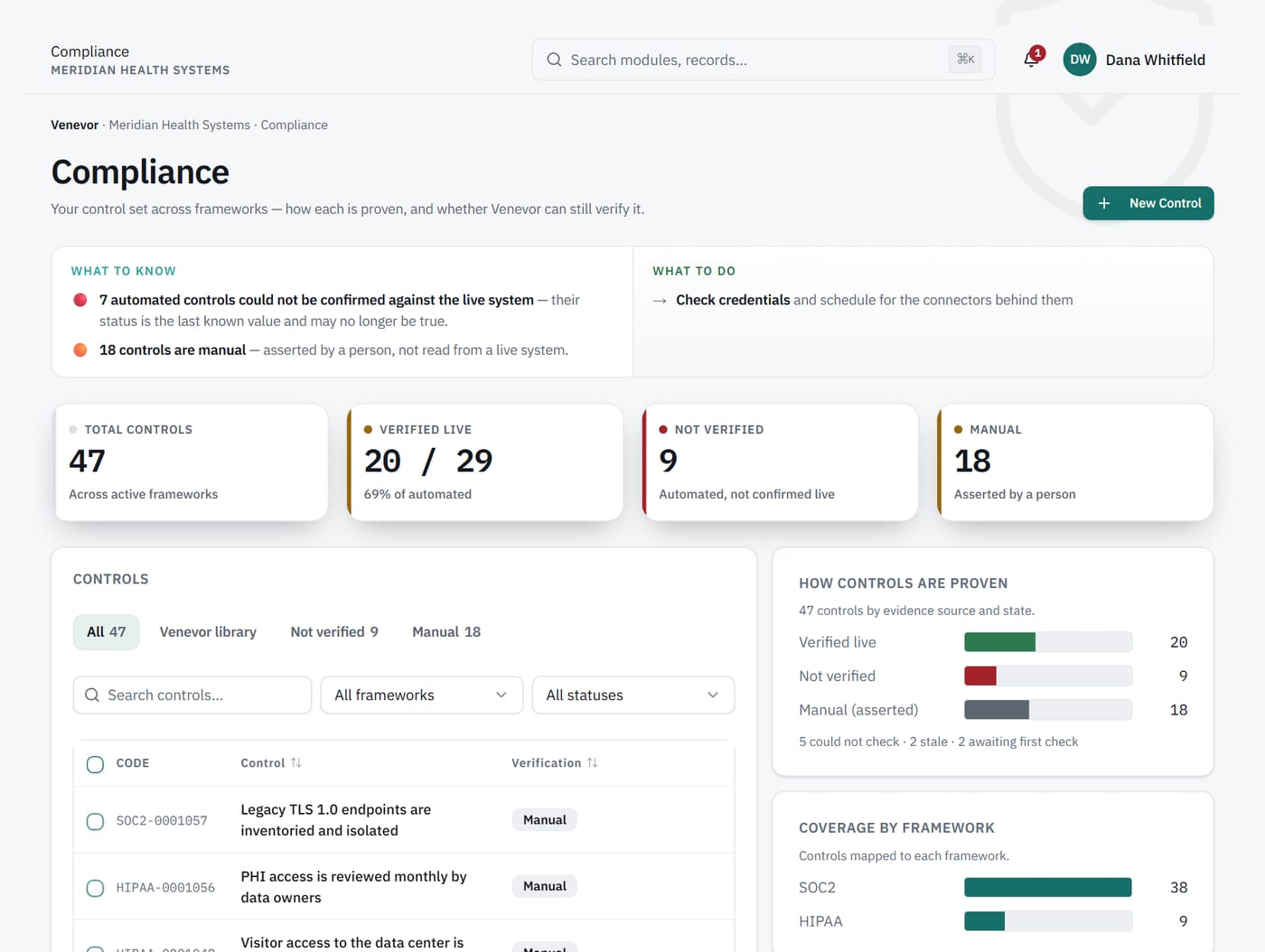The image size is (1265, 952).
Task: Open the notifications bell
Action: pyautogui.click(x=1031, y=60)
